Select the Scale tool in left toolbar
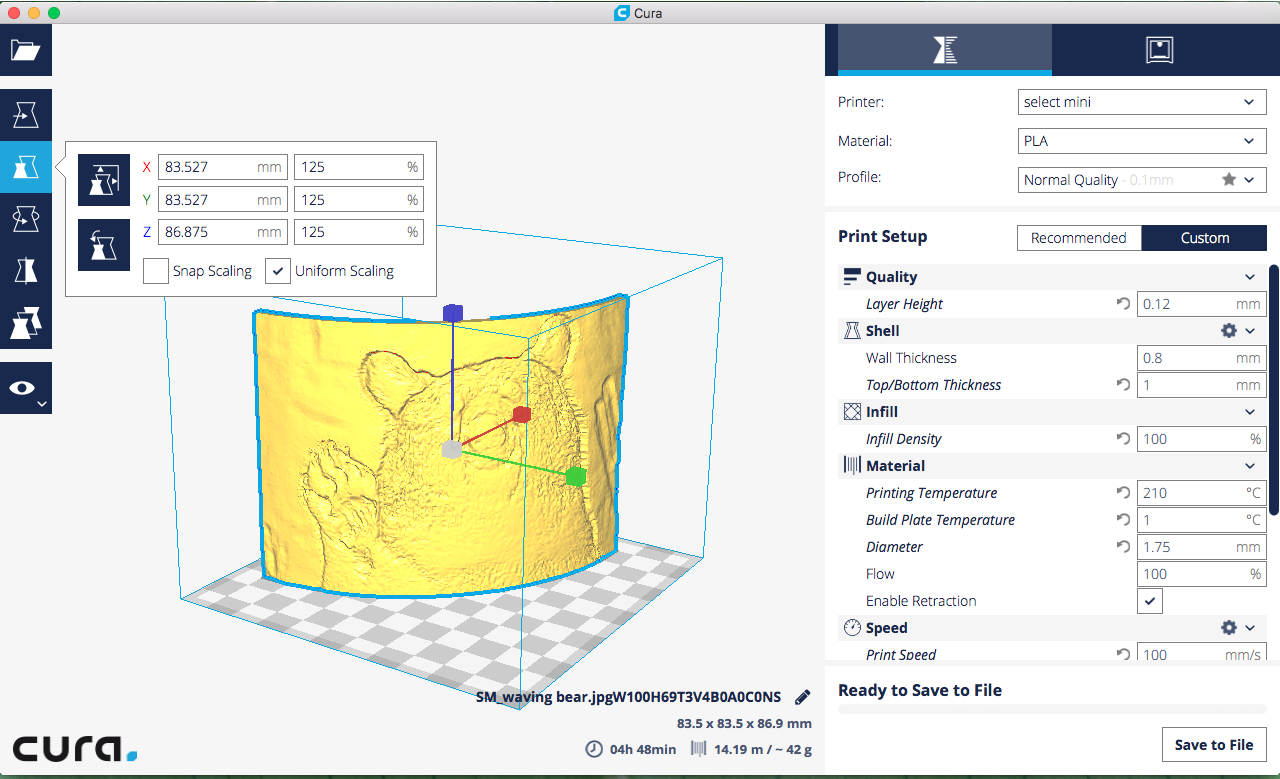Screen dimensions: 1280x779 (26, 167)
